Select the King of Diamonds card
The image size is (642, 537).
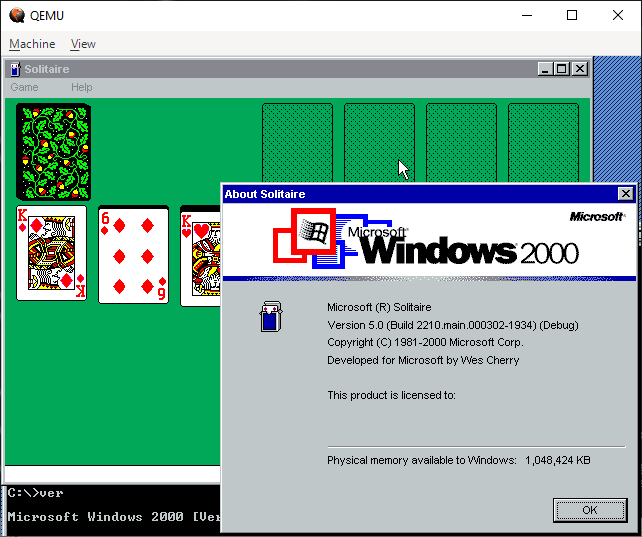pyautogui.click(x=51, y=253)
